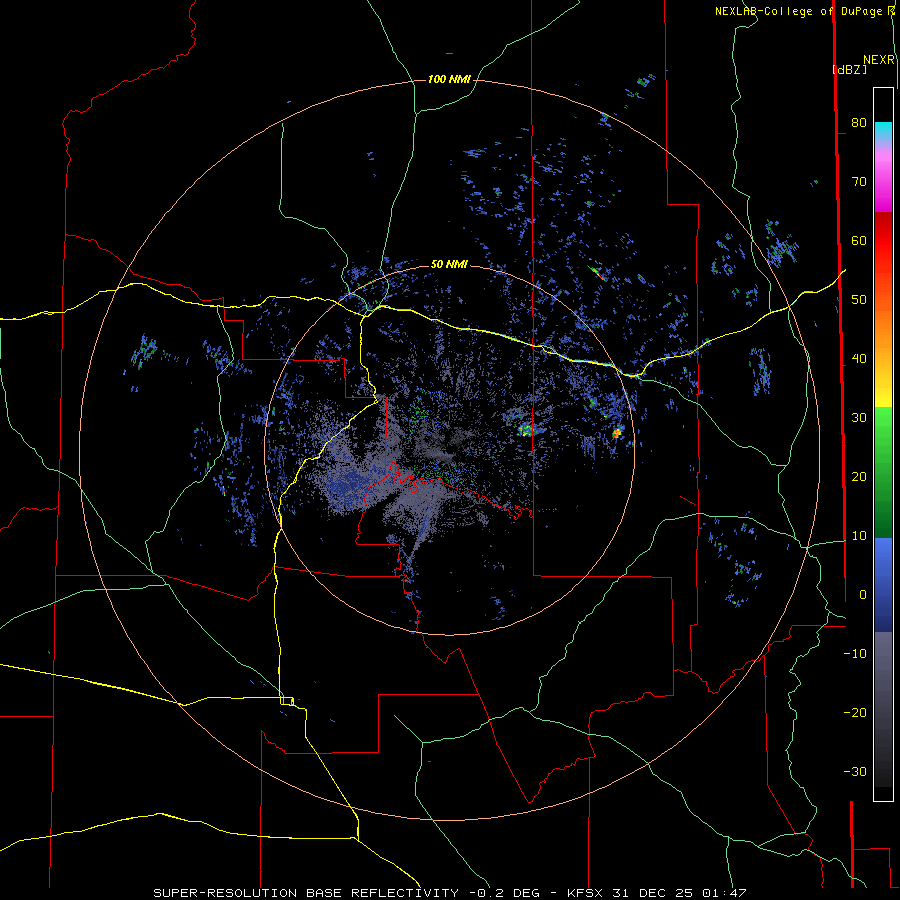900x900 pixels.
Task: Click the 30 value on the color scale
Action: [859, 418]
